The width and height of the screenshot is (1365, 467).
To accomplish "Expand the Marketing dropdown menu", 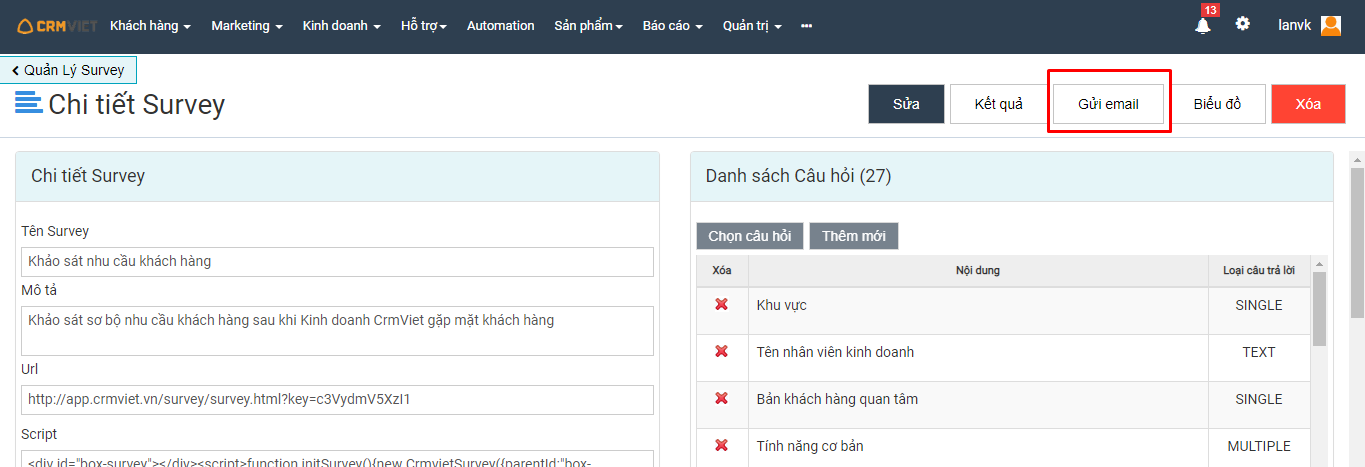I will click(246, 26).
